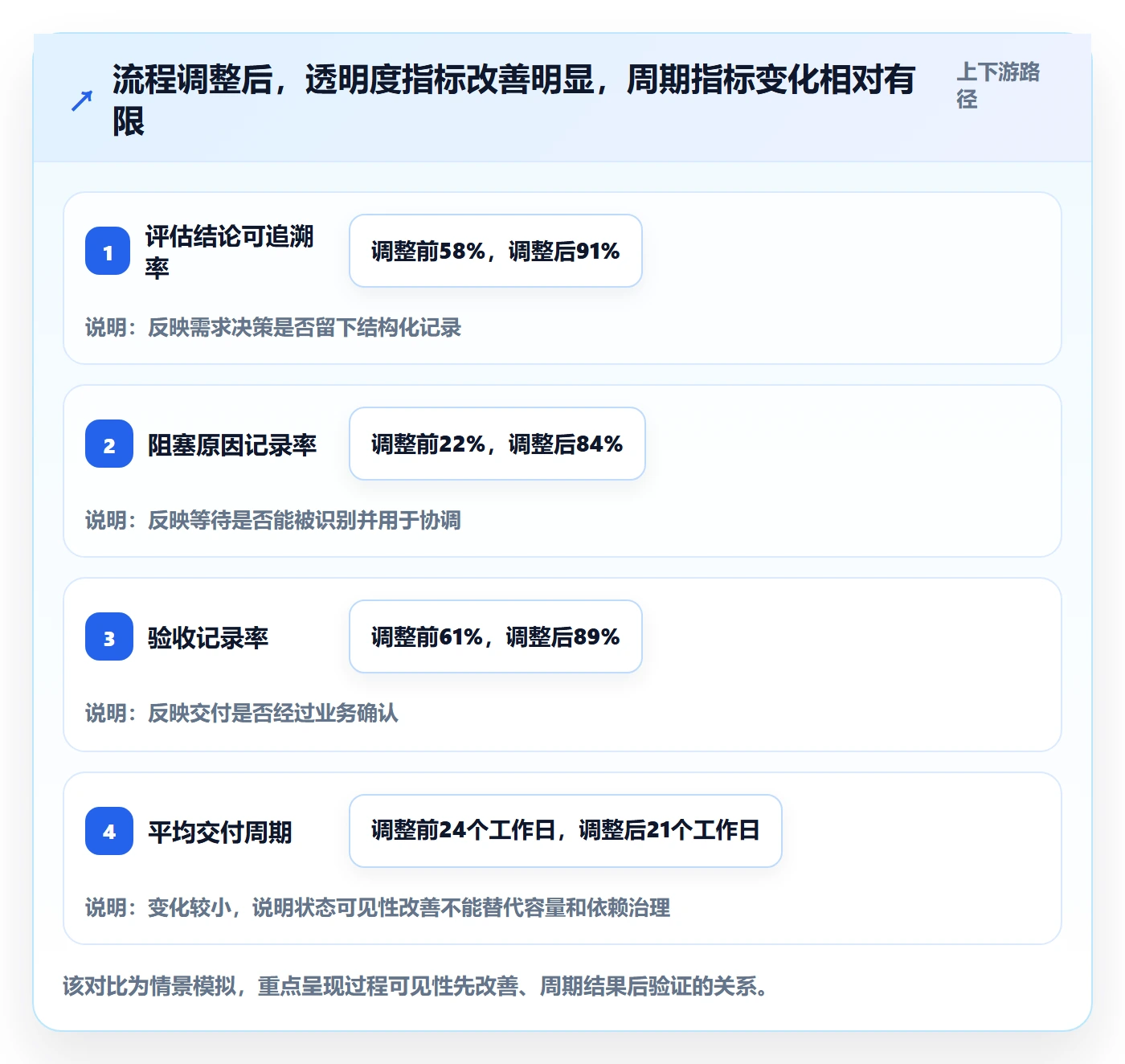This screenshot has height=1064, width=1125.
Task: Click the 阻塞原因记录率 title
Action: click(x=232, y=444)
